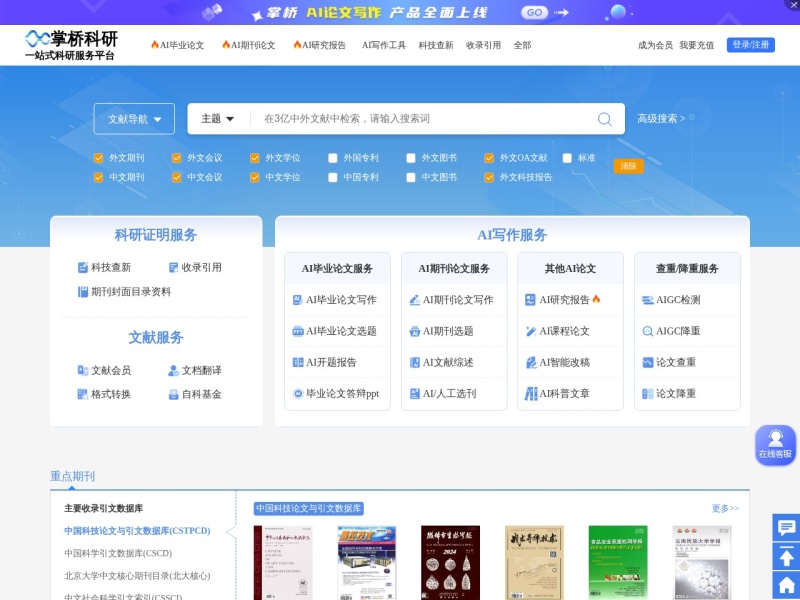
Task: Click the AI毕业论文写作 icon
Action: 297,300
